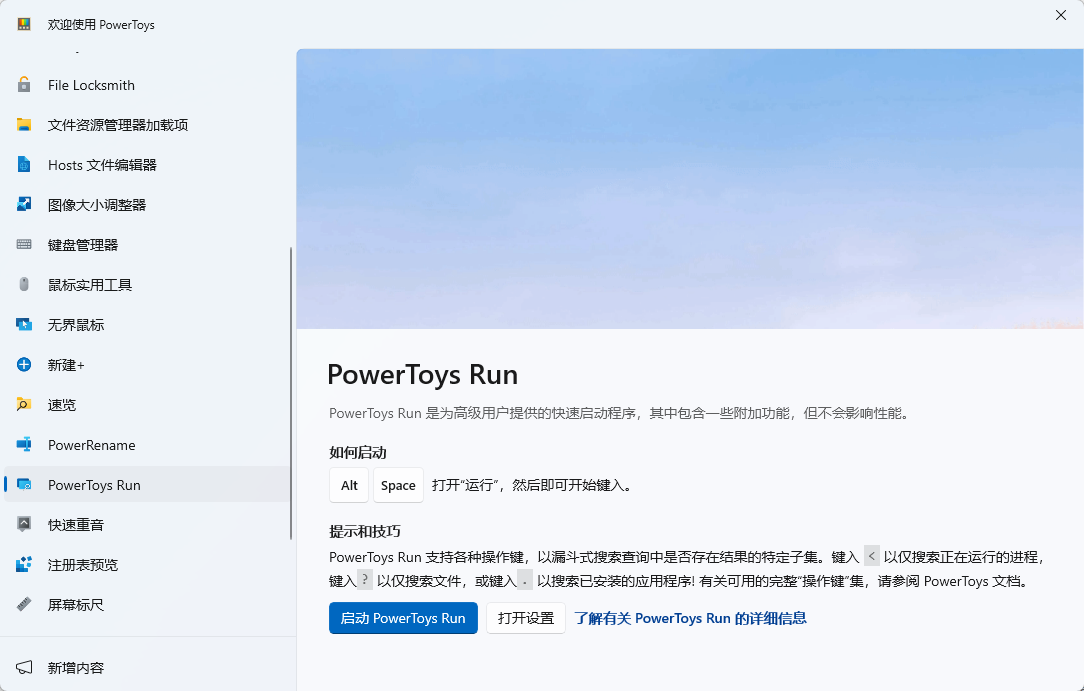Switch to 无界鼠标

148,325
